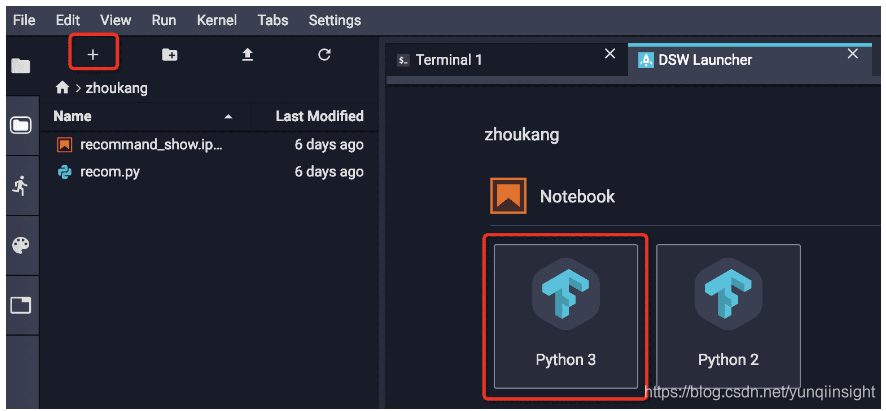Click the zhoukang launcher heading
Viewport: 886px width, 411px height.
click(522, 135)
